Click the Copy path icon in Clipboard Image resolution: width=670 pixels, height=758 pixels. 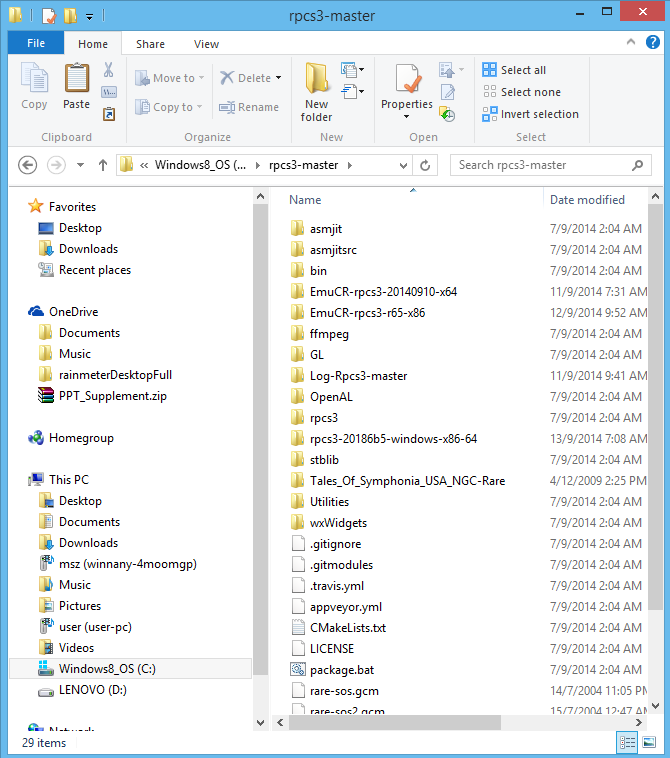point(109,92)
